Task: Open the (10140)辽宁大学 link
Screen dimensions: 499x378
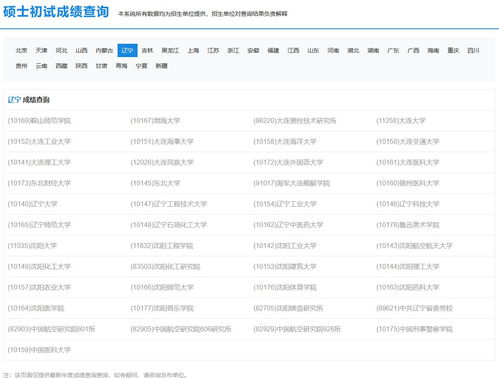Action: coord(33,204)
